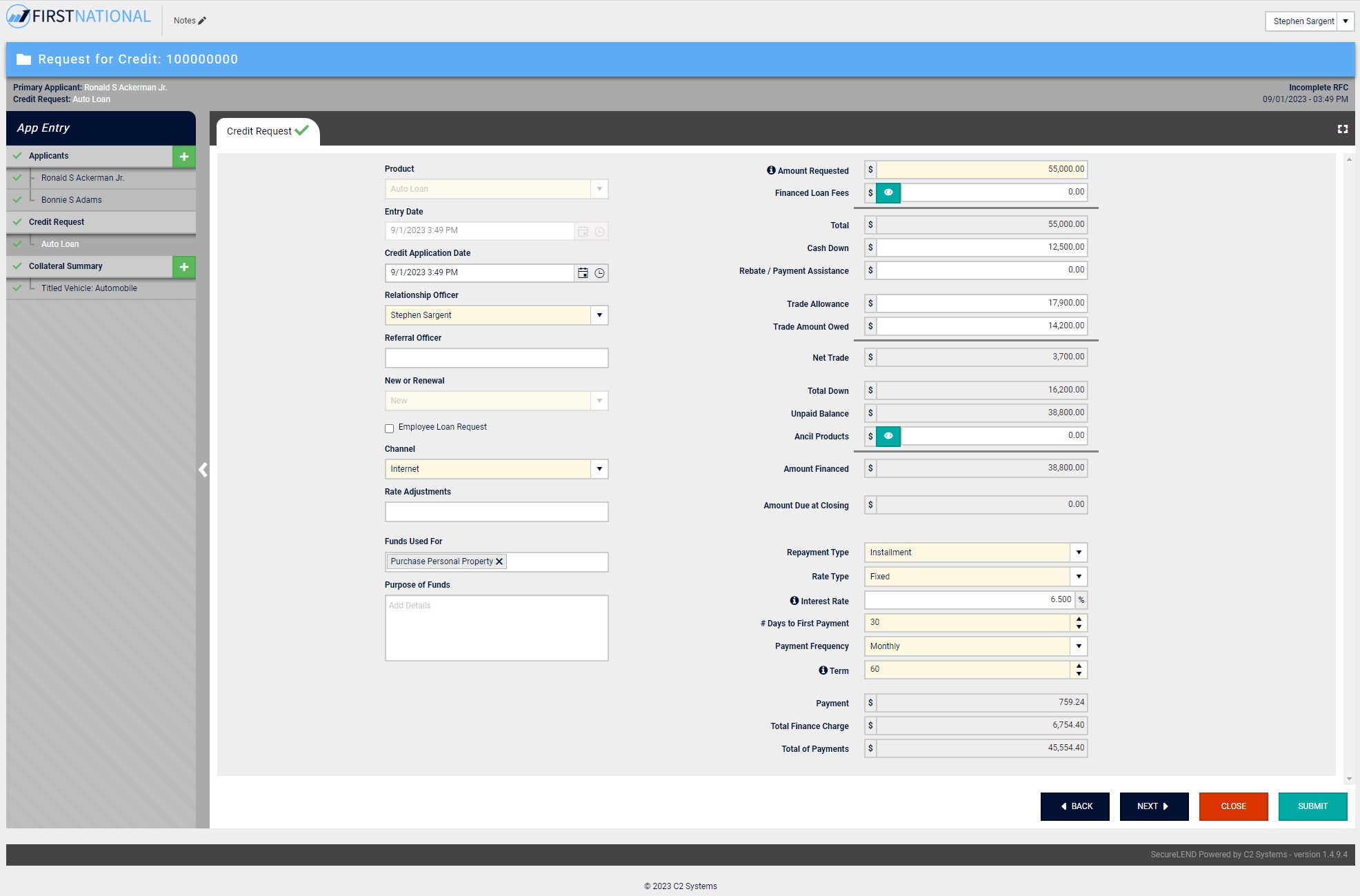Open Collateral Summary section
Image resolution: width=1360 pixels, height=896 pixels.
(90, 266)
